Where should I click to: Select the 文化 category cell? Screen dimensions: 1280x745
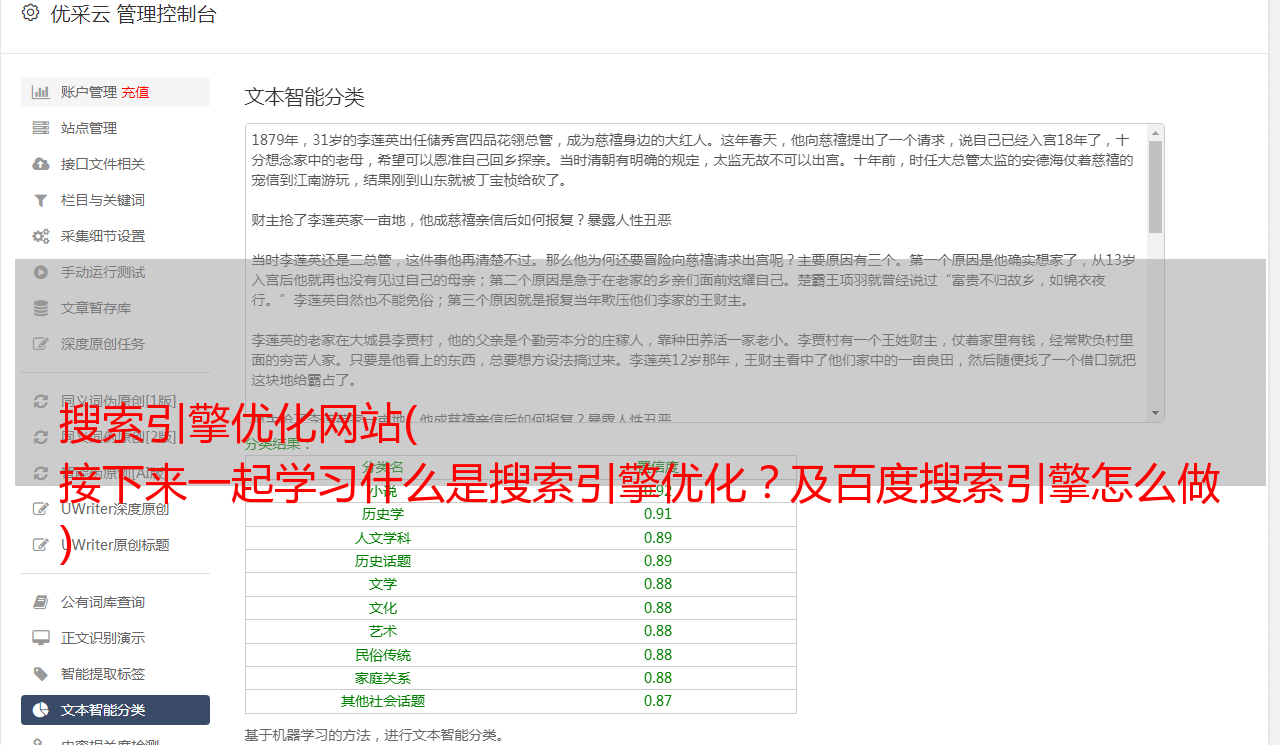383,608
